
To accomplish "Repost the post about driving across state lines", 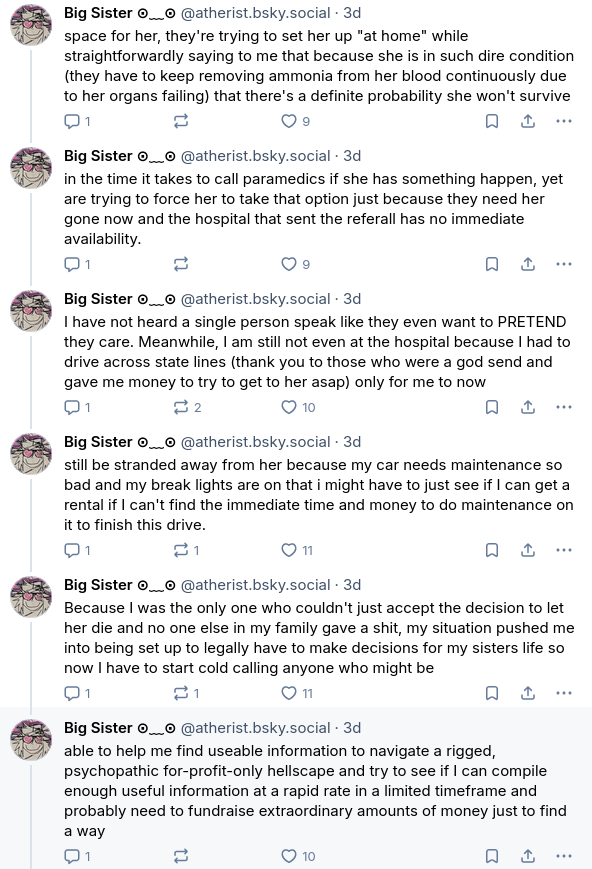I will click(x=187, y=407).
